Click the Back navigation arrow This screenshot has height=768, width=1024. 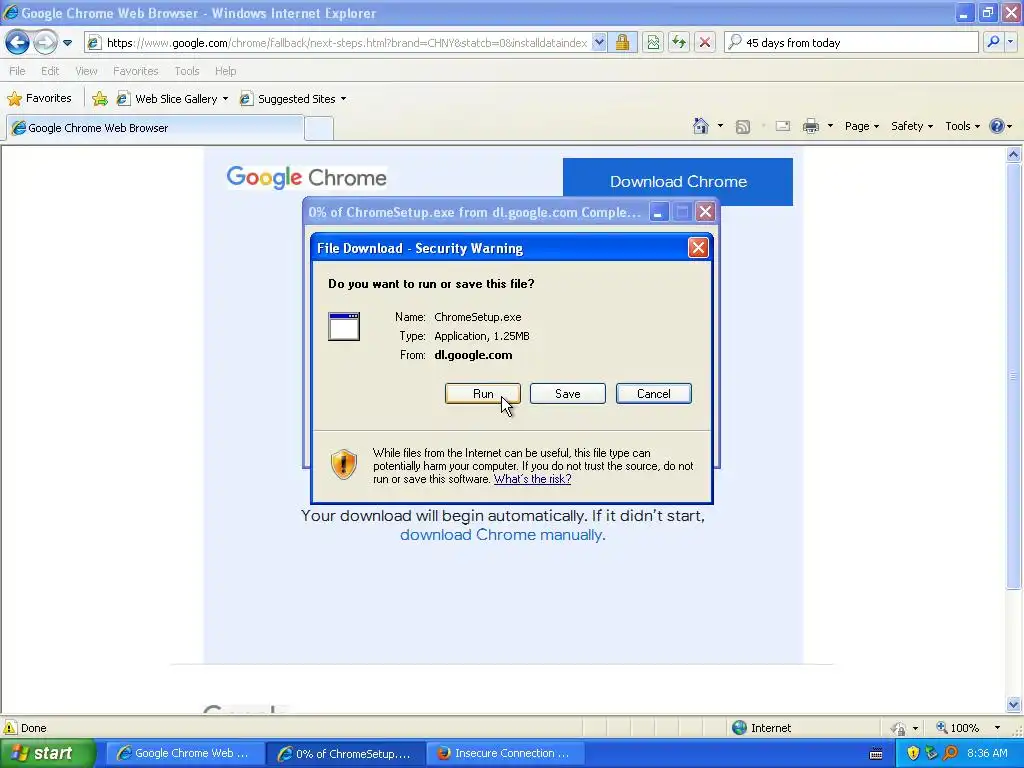tap(18, 43)
